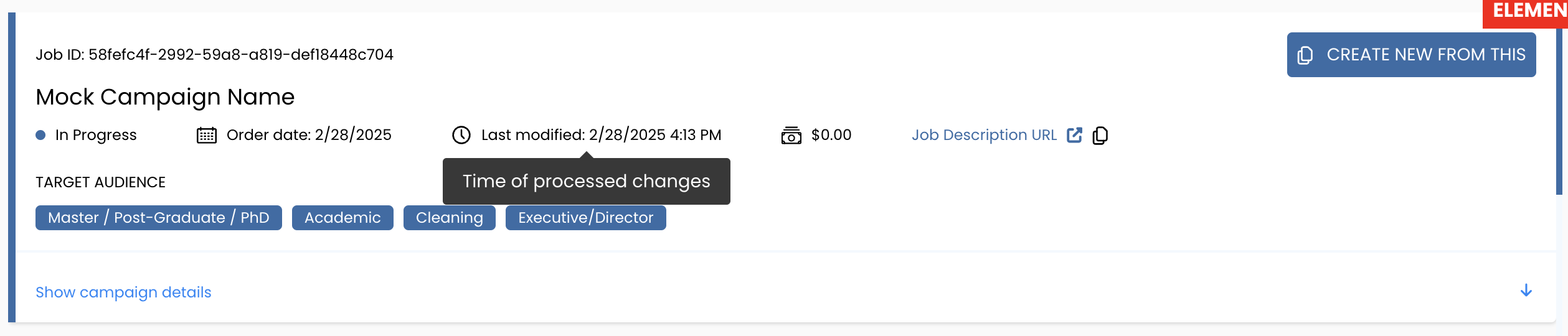The width and height of the screenshot is (1568, 336).
Task: Copy the Job Description URL with the copy icon
Action: (x=1100, y=135)
